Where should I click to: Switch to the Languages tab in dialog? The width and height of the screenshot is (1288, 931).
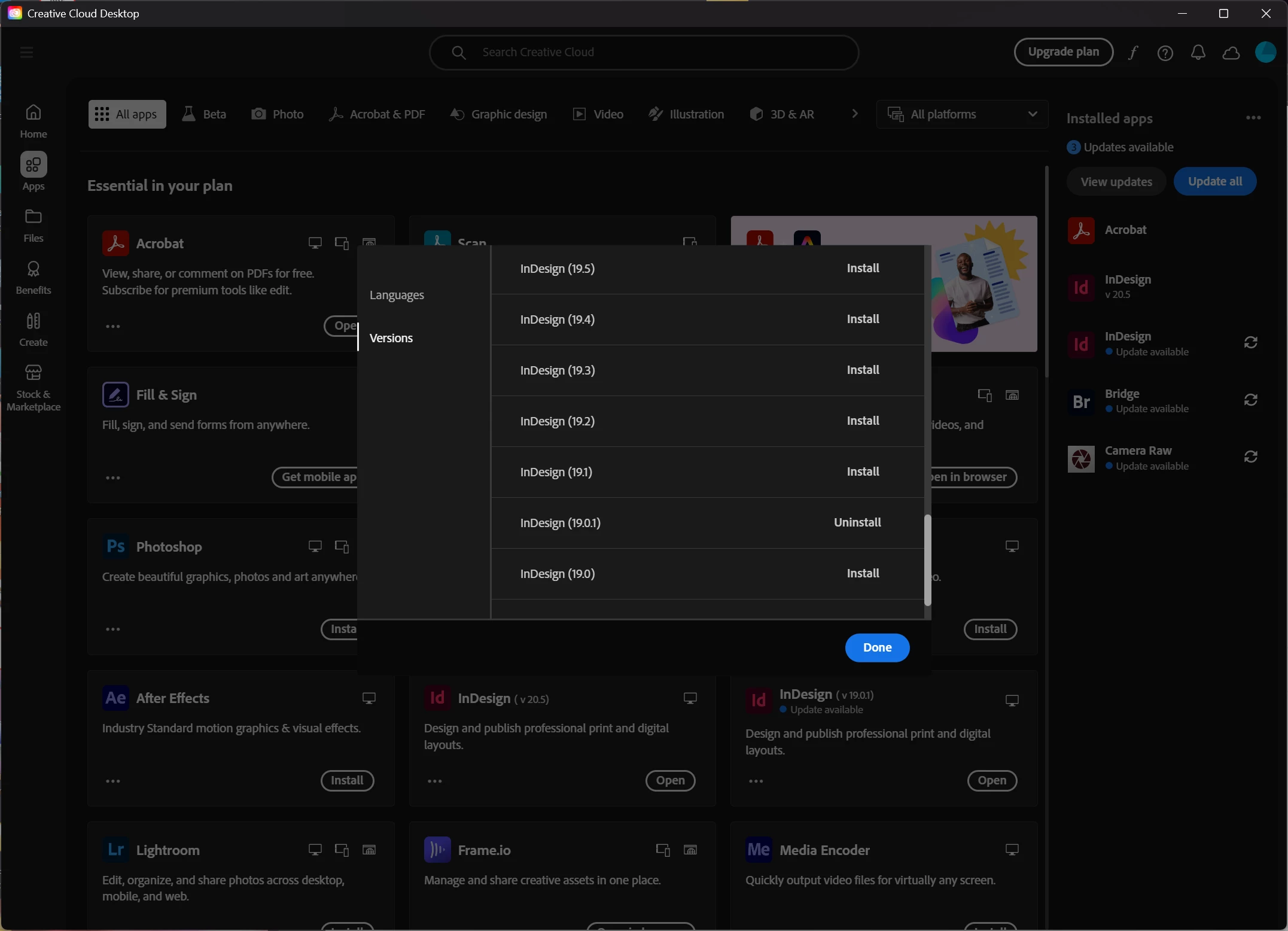pos(397,295)
